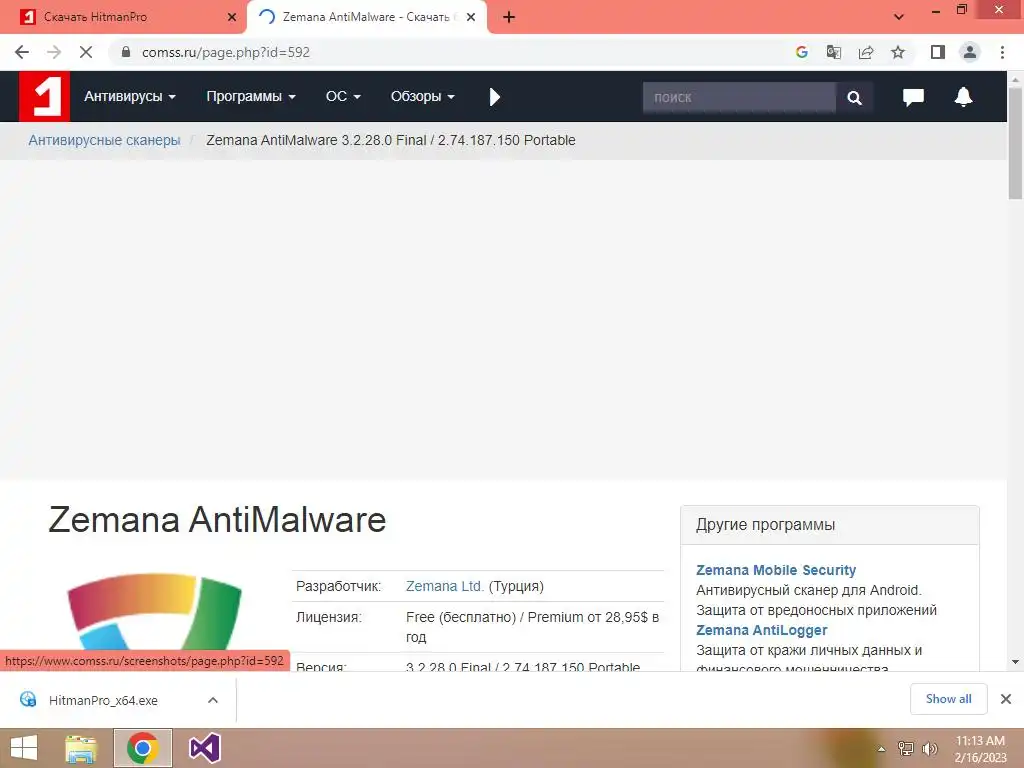Translate this page icon

(x=834, y=52)
